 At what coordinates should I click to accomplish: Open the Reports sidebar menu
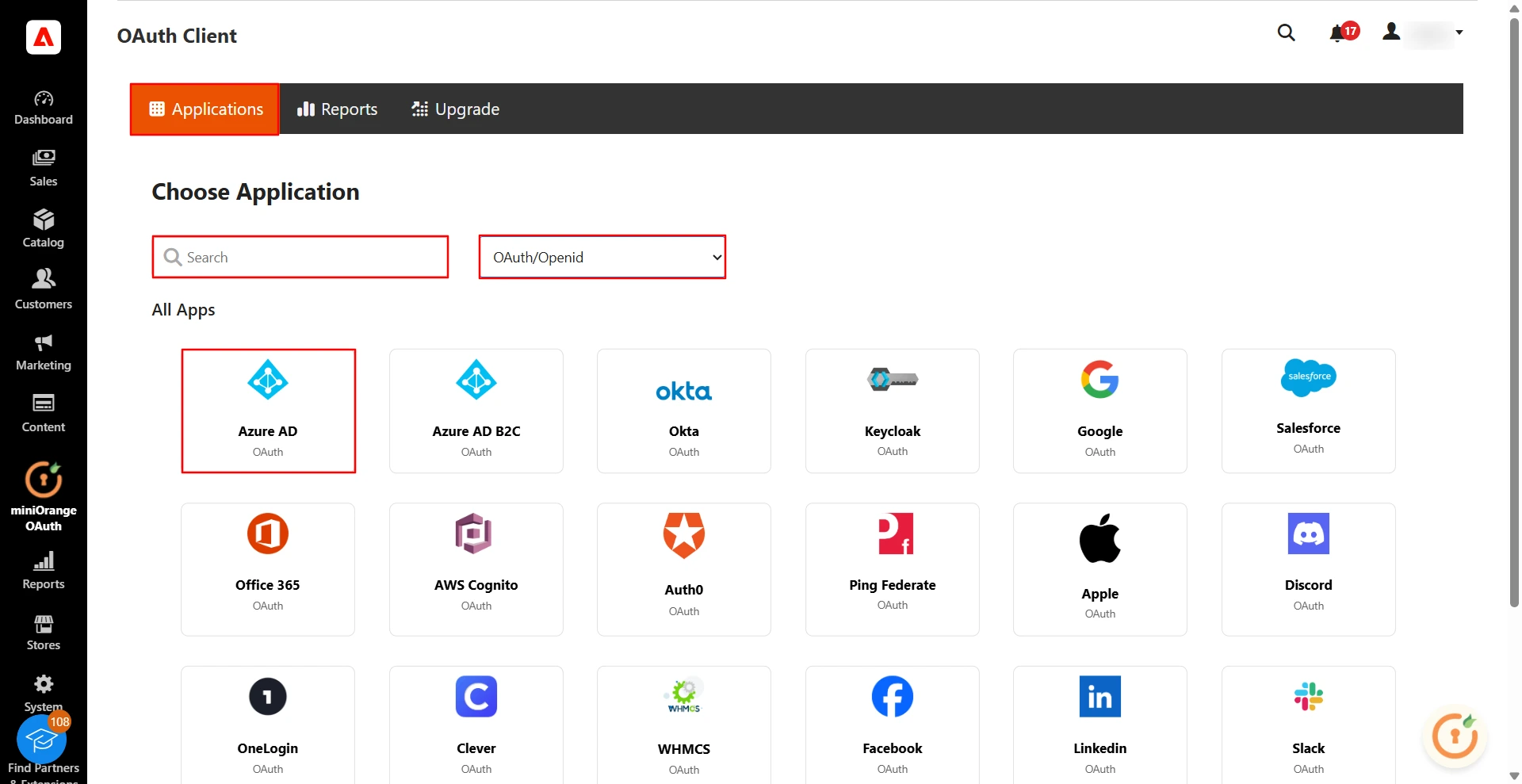44,572
